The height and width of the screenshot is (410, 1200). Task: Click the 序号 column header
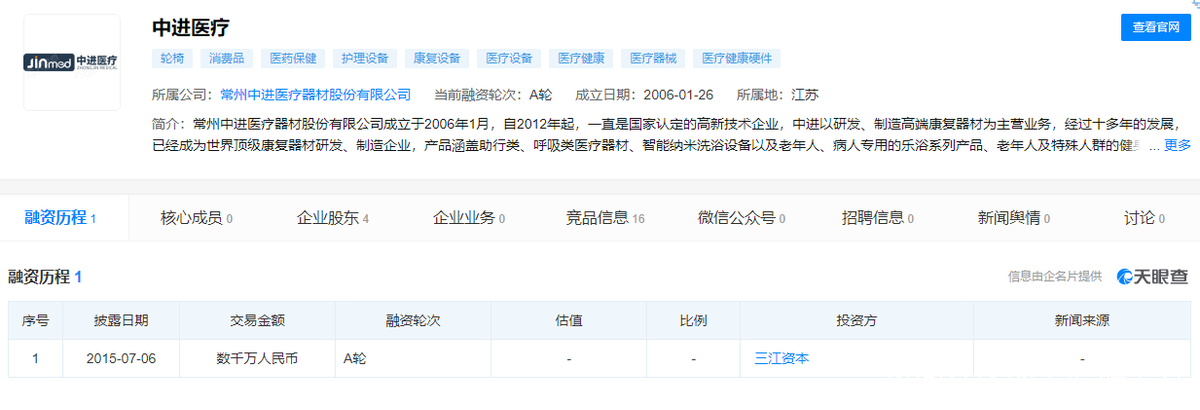coord(35,321)
